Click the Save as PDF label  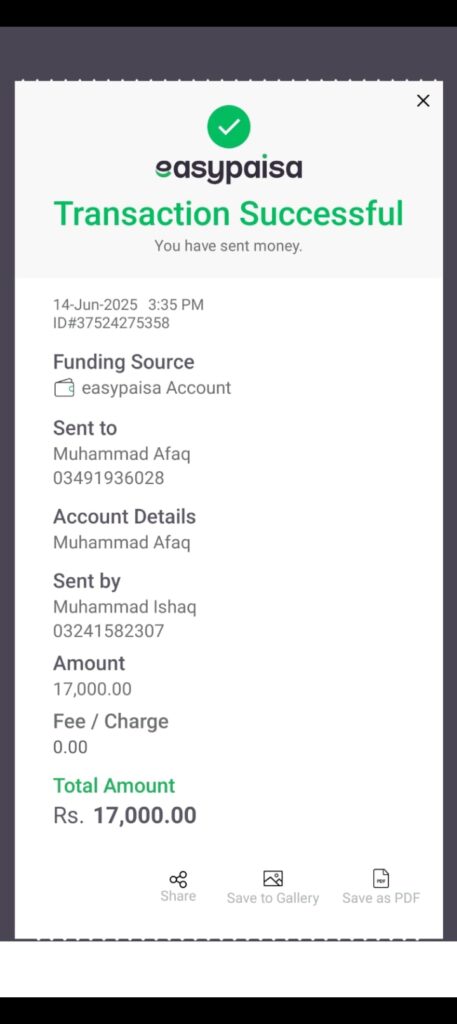pyautogui.click(x=381, y=898)
